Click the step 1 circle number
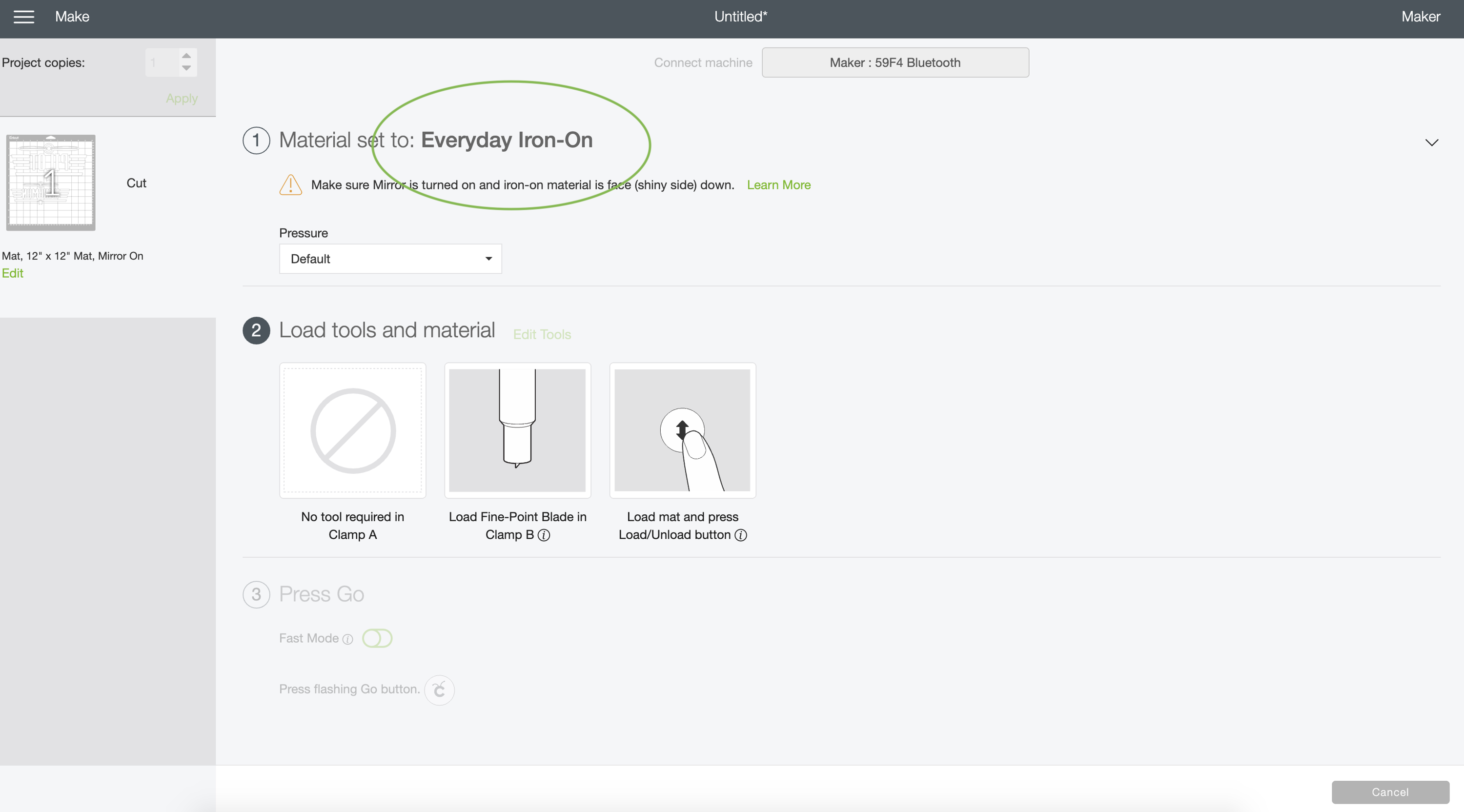This screenshot has width=1464, height=812. [256, 141]
